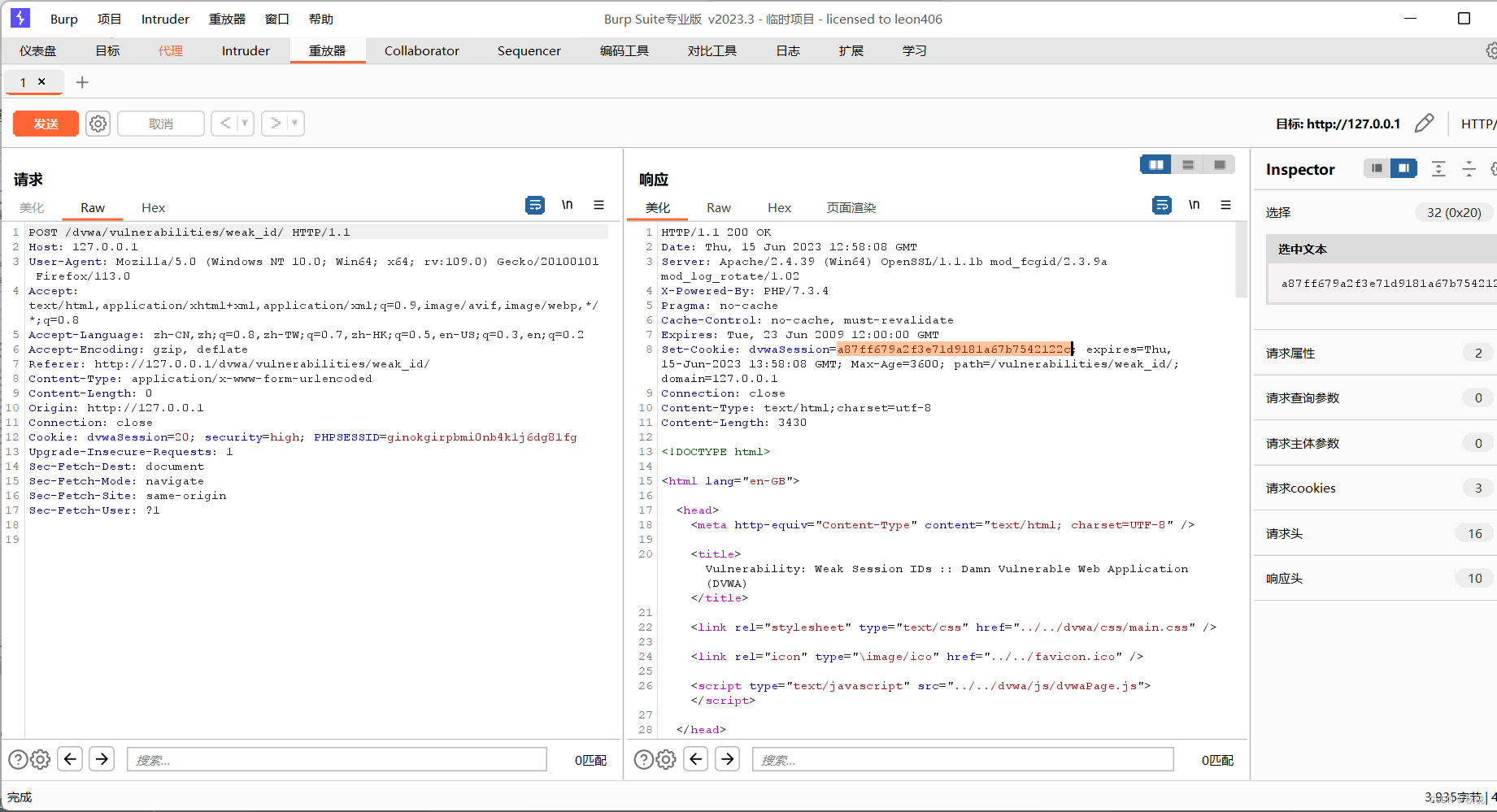Screen dimensions: 1497x812
Task: Open the Intruder menu in menu bar
Action: (165, 19)
